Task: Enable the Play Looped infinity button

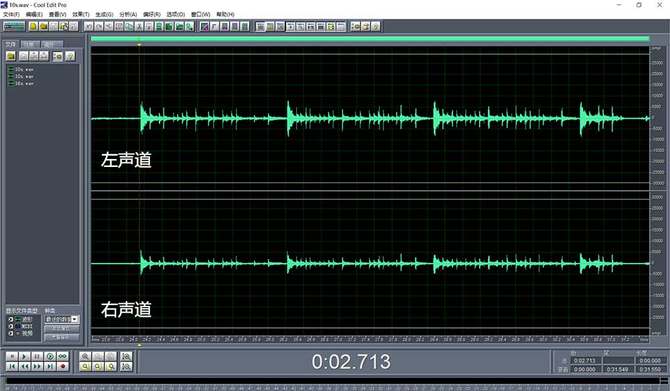Action: [63, 356]
